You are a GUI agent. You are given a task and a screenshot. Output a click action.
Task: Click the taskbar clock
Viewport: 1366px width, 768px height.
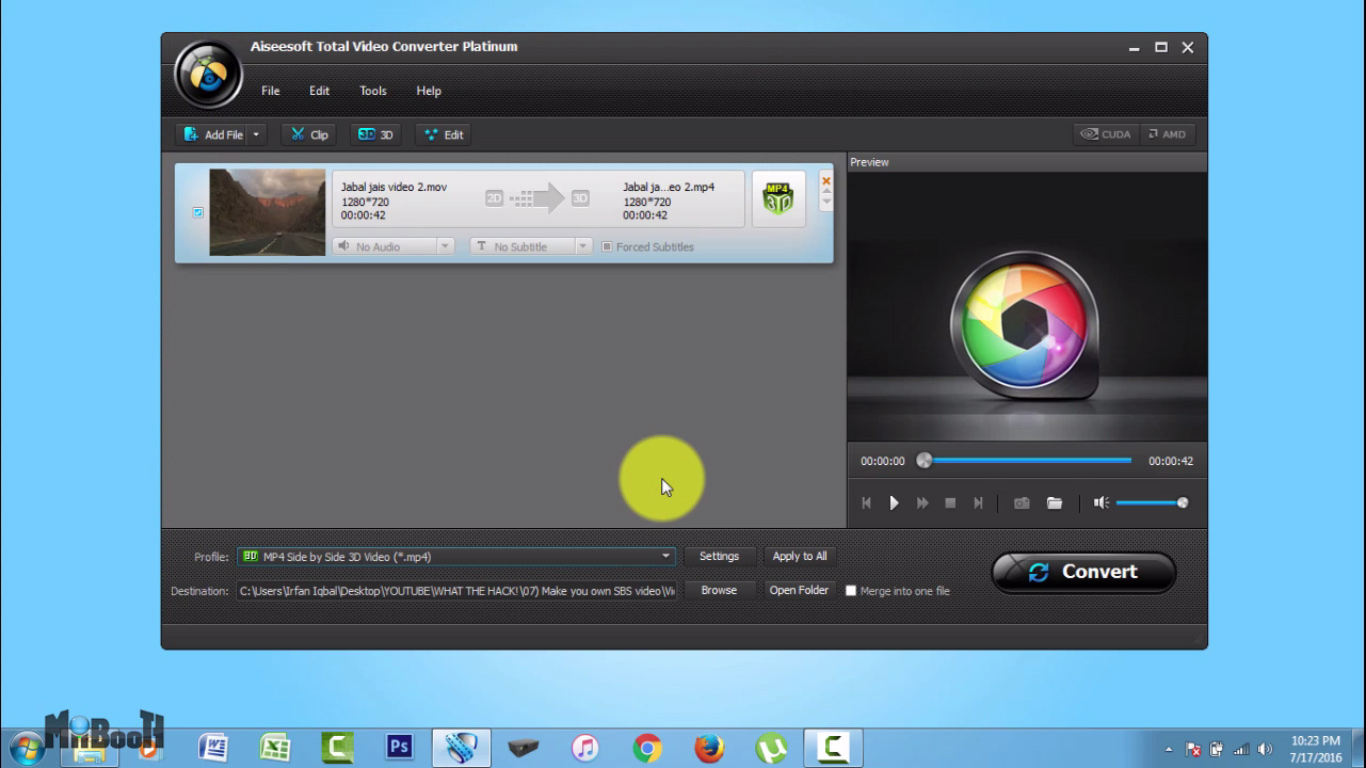click(1315, 749)
